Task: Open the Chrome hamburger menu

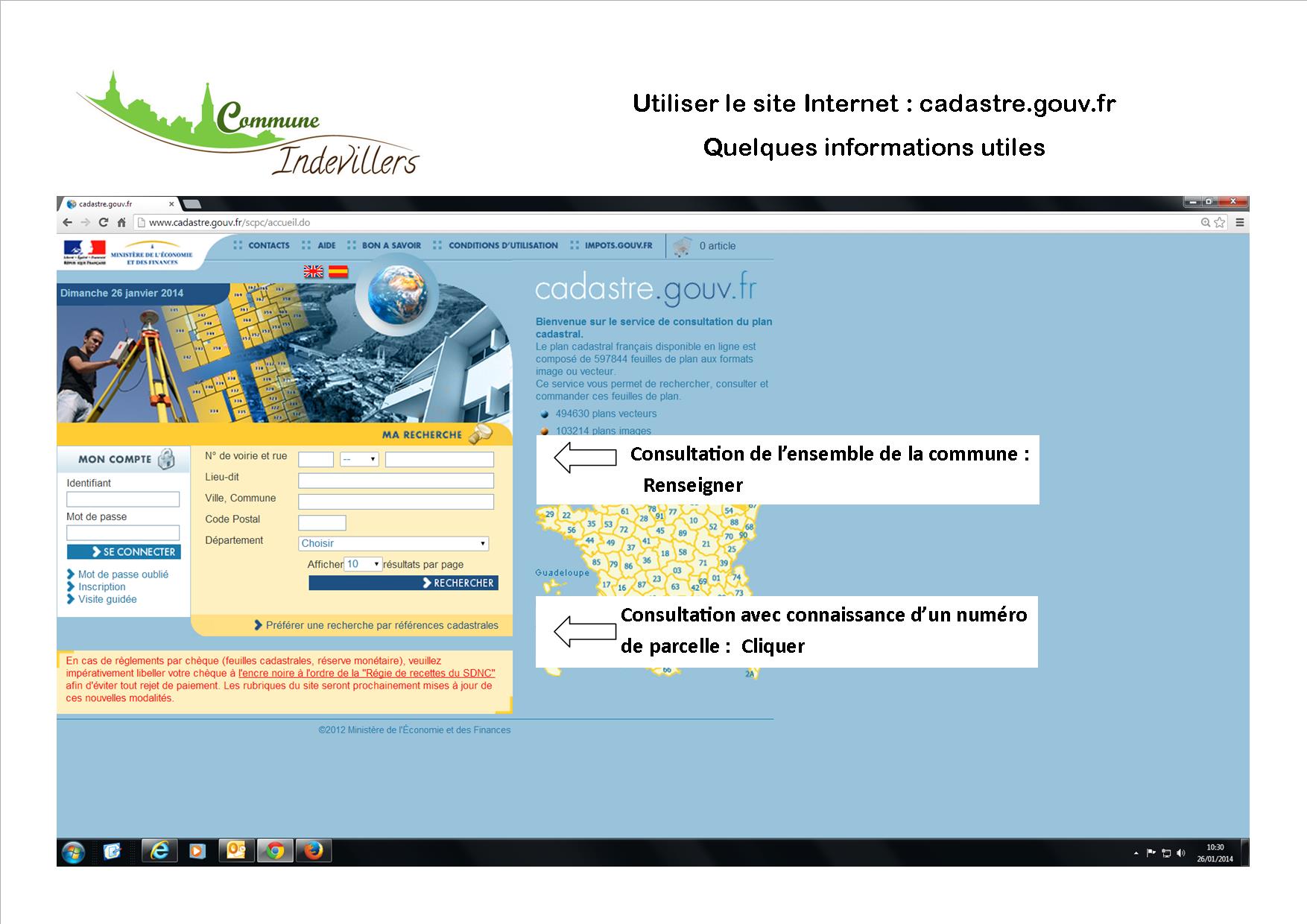Action: point(1240,222)
